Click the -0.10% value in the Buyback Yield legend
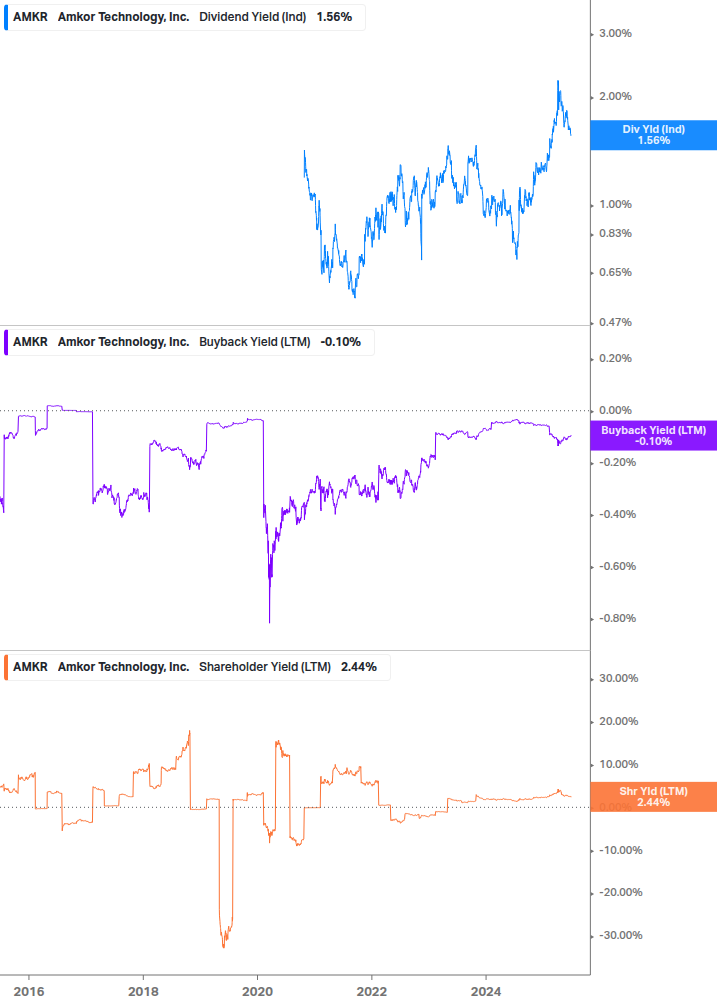 pos(341,342)
